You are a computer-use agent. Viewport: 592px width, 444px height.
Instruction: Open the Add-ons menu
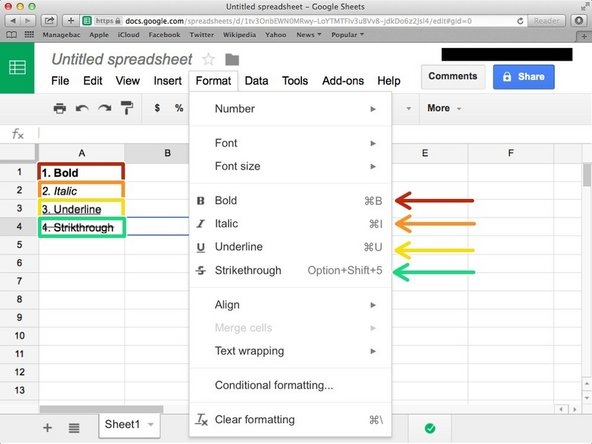[x=343, y=81]
